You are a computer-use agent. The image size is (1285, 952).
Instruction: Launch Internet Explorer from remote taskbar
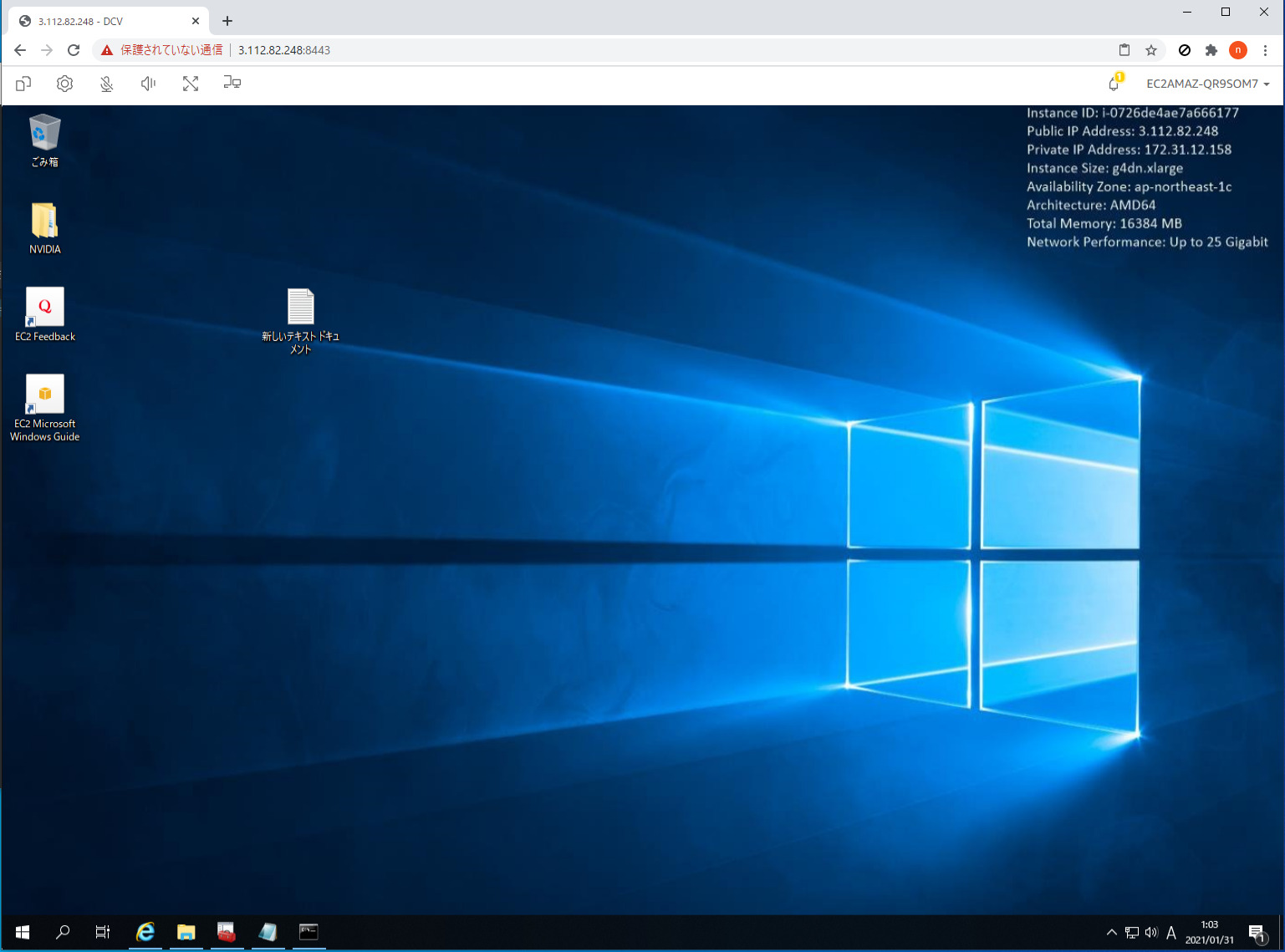click(x=145, y=932)
